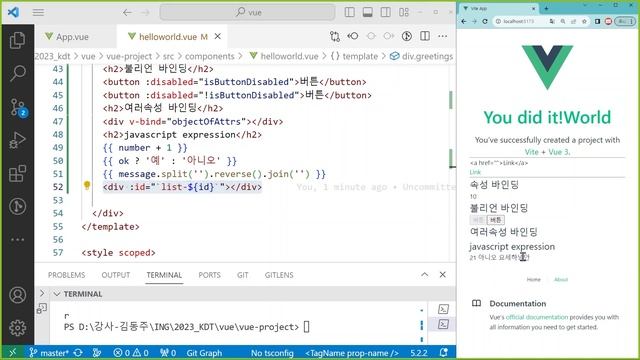Open editor More Actions ellipsis
This screenshot has width=640, height=360.
tap(442, 36)
